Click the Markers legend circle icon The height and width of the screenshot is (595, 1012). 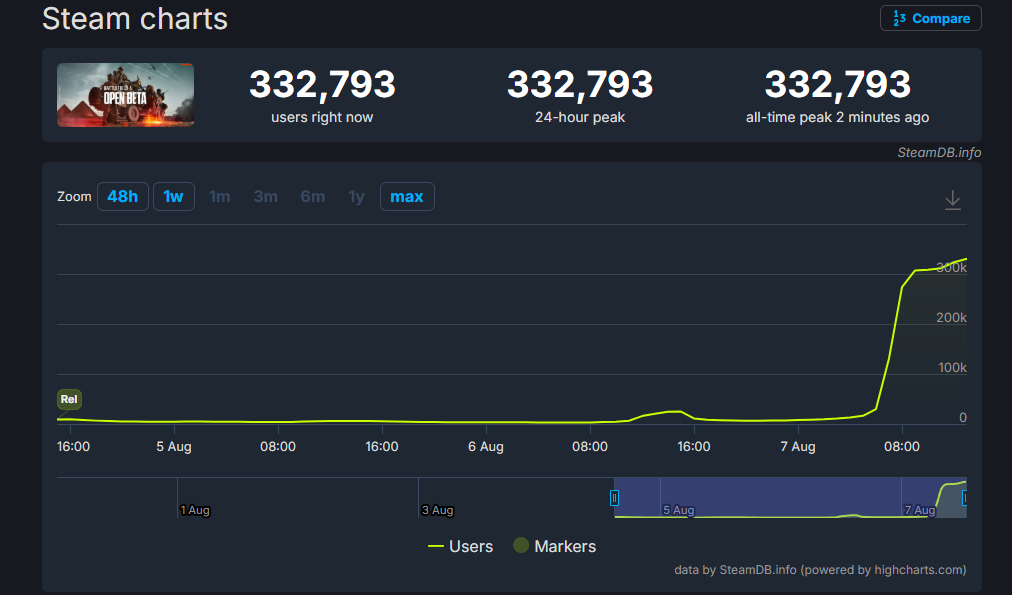coord(520,546)
